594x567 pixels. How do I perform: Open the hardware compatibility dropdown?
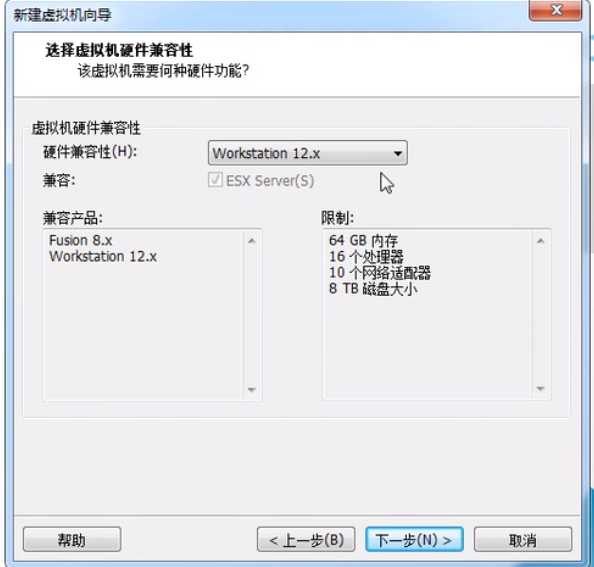308,153
